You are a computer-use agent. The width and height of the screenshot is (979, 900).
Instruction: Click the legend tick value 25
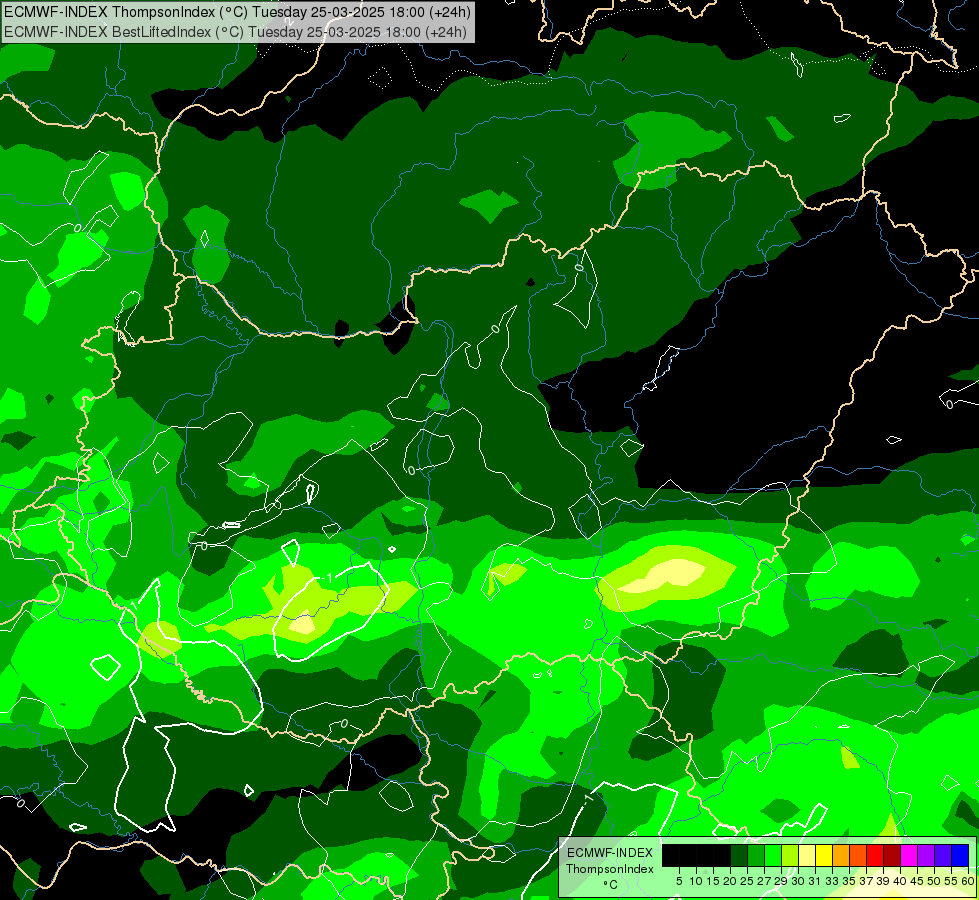tap(747, 881)
